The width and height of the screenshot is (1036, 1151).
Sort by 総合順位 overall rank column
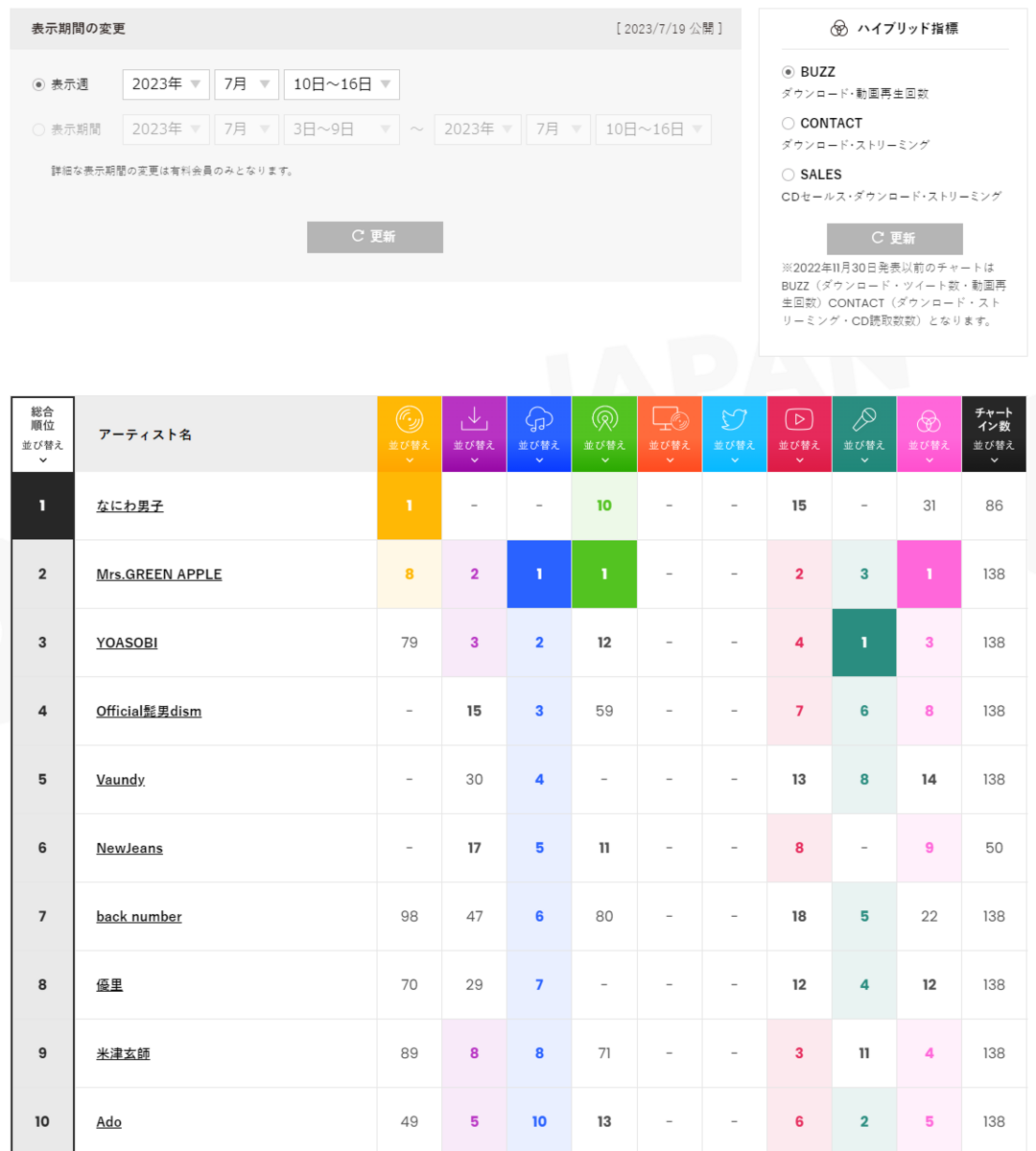pos(42,434)
